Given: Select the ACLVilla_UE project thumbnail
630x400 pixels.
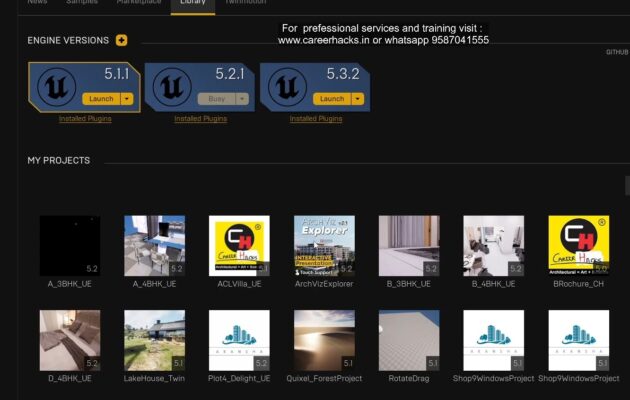Looking at the screenshot, I should tap(239, 246).
